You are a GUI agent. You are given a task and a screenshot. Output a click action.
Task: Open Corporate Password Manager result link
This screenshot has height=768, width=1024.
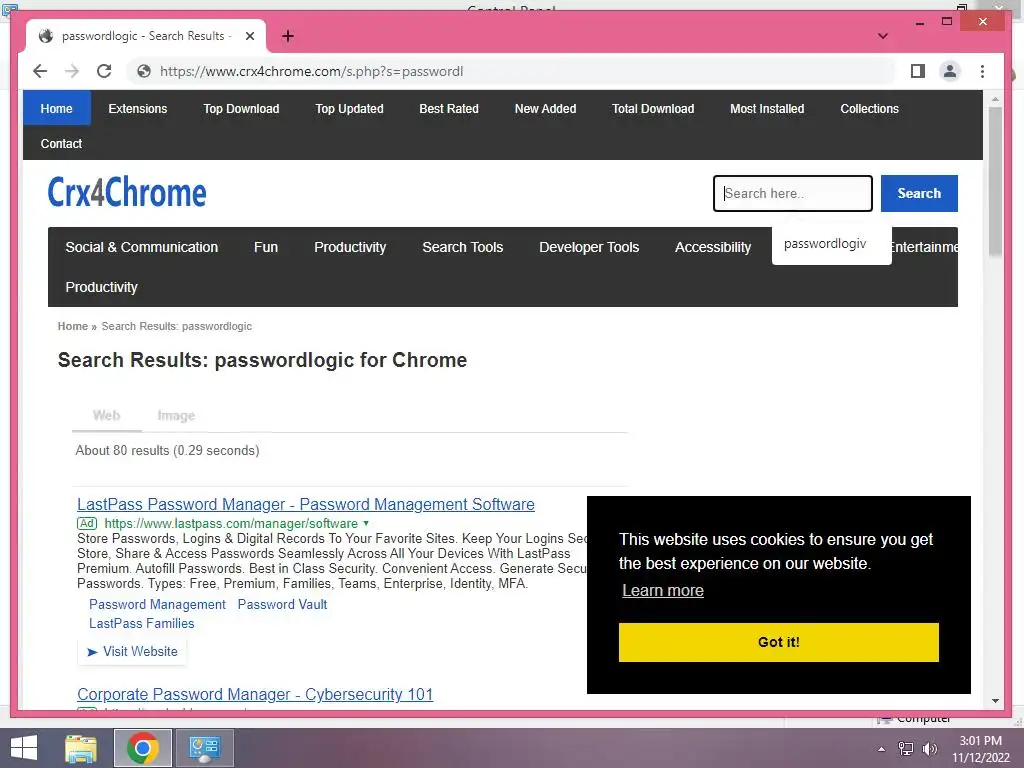tap(255, 694)
